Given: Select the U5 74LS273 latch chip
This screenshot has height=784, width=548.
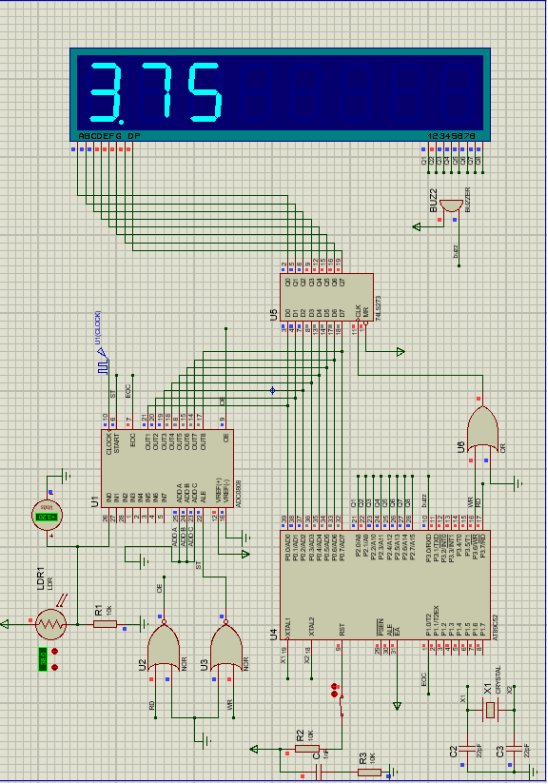Looking at the screenshot, I should (x=326, y=298).
